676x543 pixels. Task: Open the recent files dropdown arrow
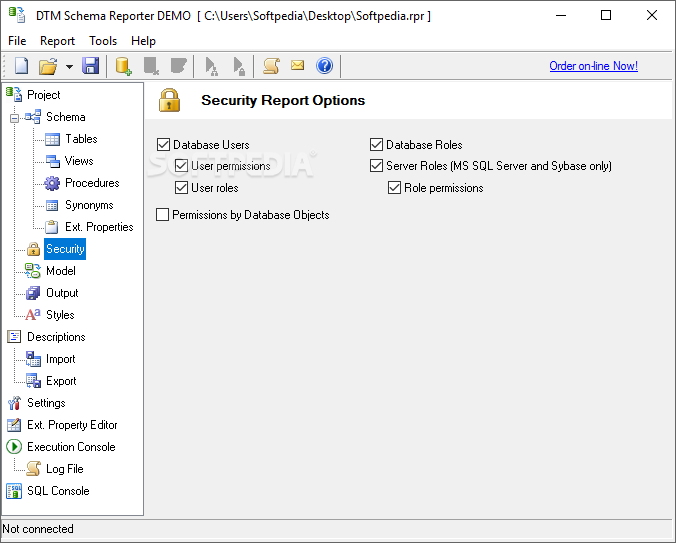point(69,66)
